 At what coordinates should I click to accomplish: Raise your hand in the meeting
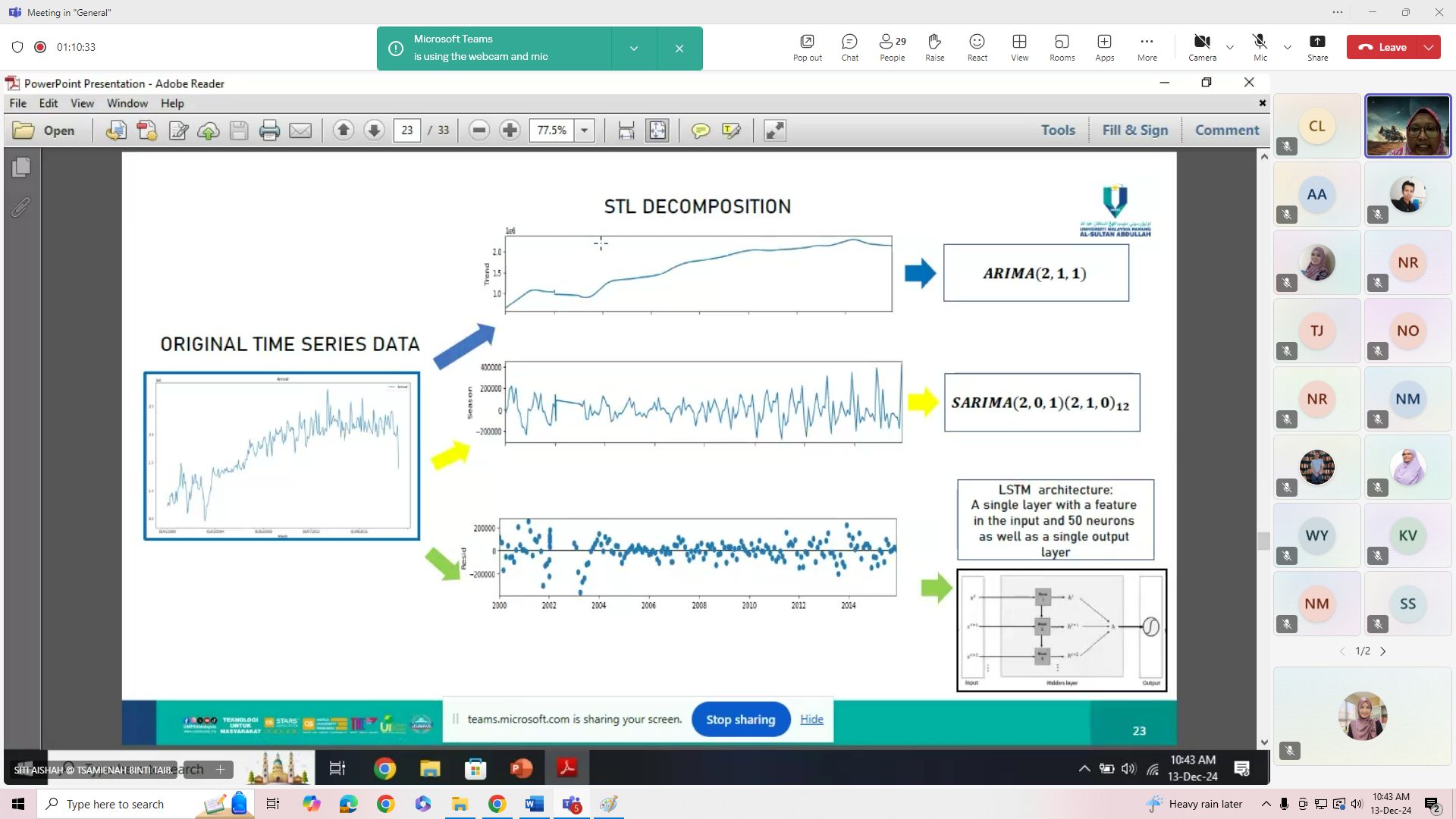click(x=934, y=47)
